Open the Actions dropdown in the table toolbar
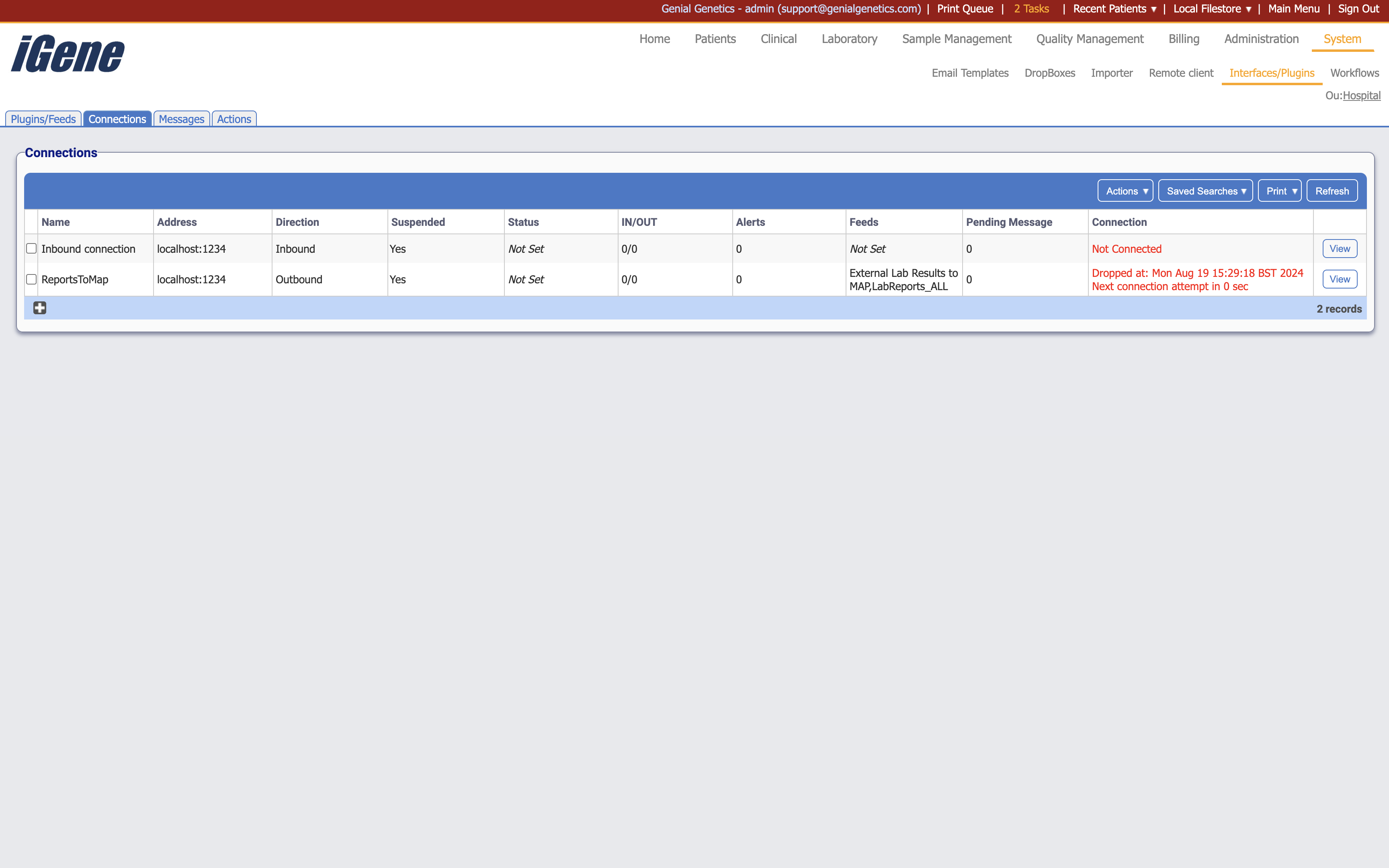1389x868 pixels. pyautogui.click(x=1125, y=190)
